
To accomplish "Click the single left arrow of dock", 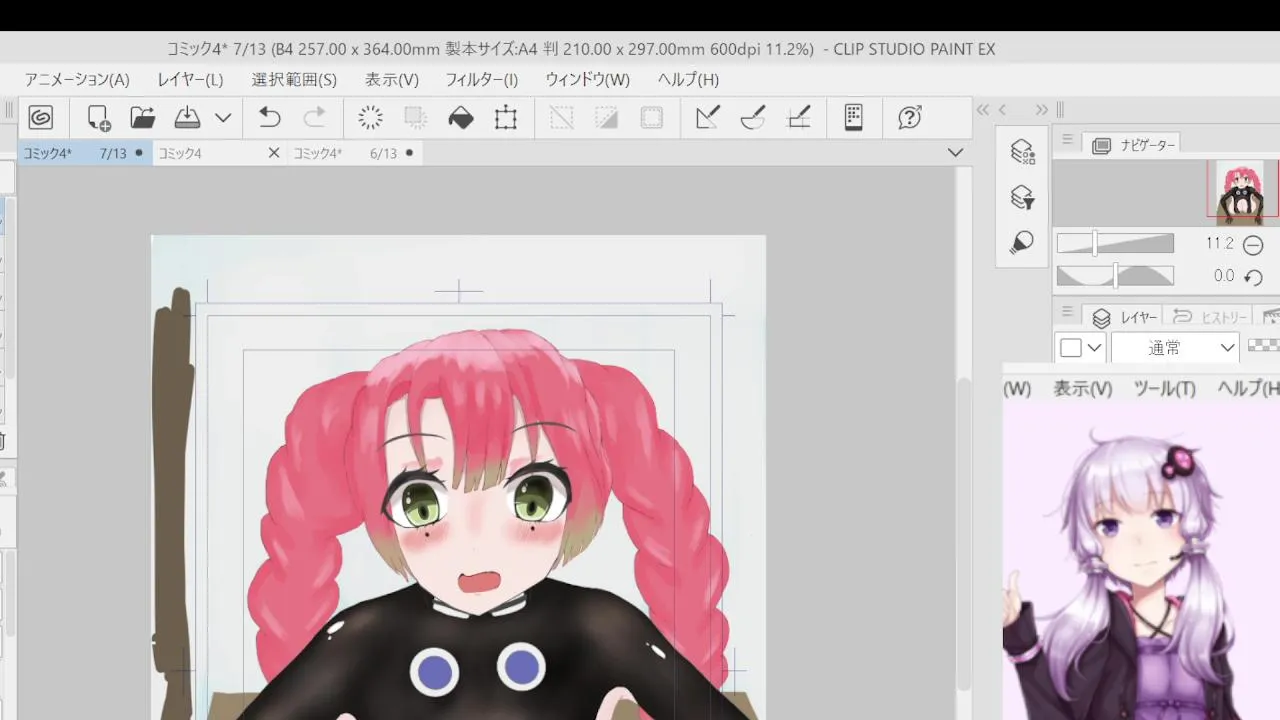I will point(1003,110).
